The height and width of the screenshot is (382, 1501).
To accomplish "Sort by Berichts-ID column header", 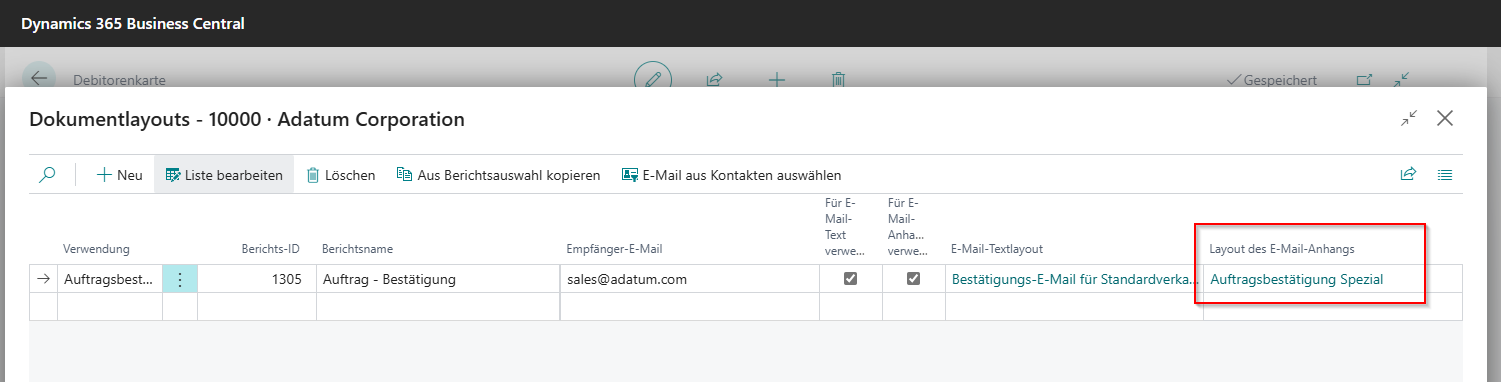I will (x=271, y=249).
